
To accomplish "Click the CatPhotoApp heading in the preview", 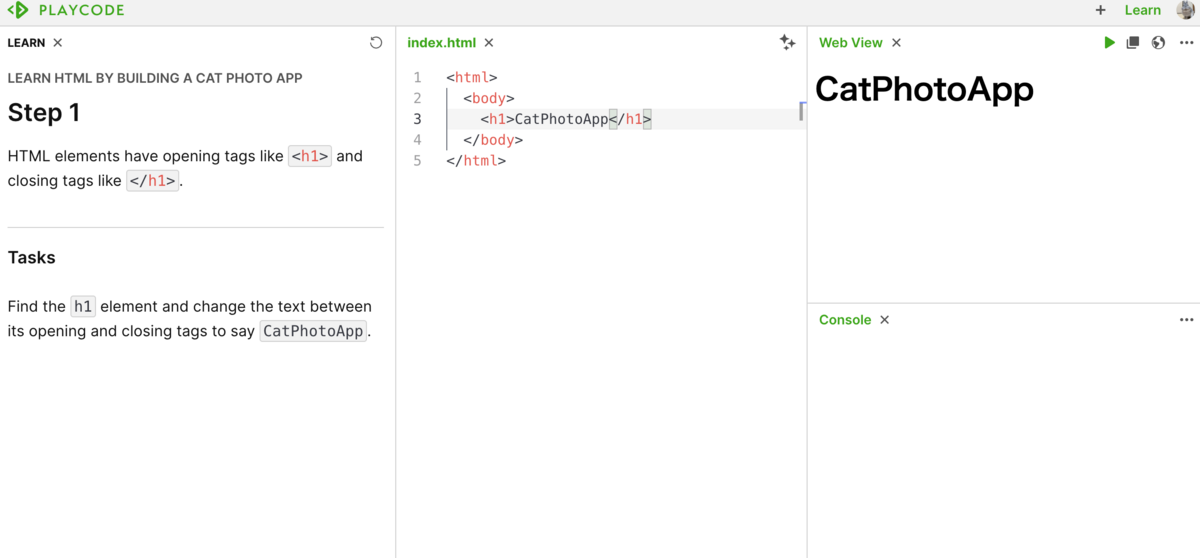I will 924,89.
